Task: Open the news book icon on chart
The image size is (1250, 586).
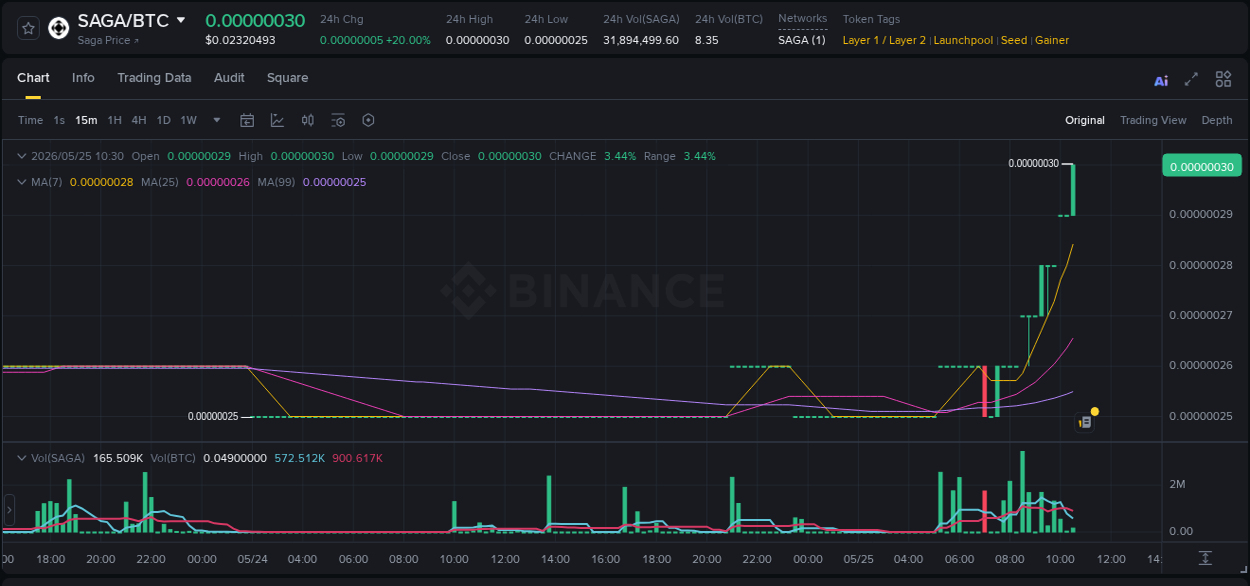Action: tap(1084, 423)
